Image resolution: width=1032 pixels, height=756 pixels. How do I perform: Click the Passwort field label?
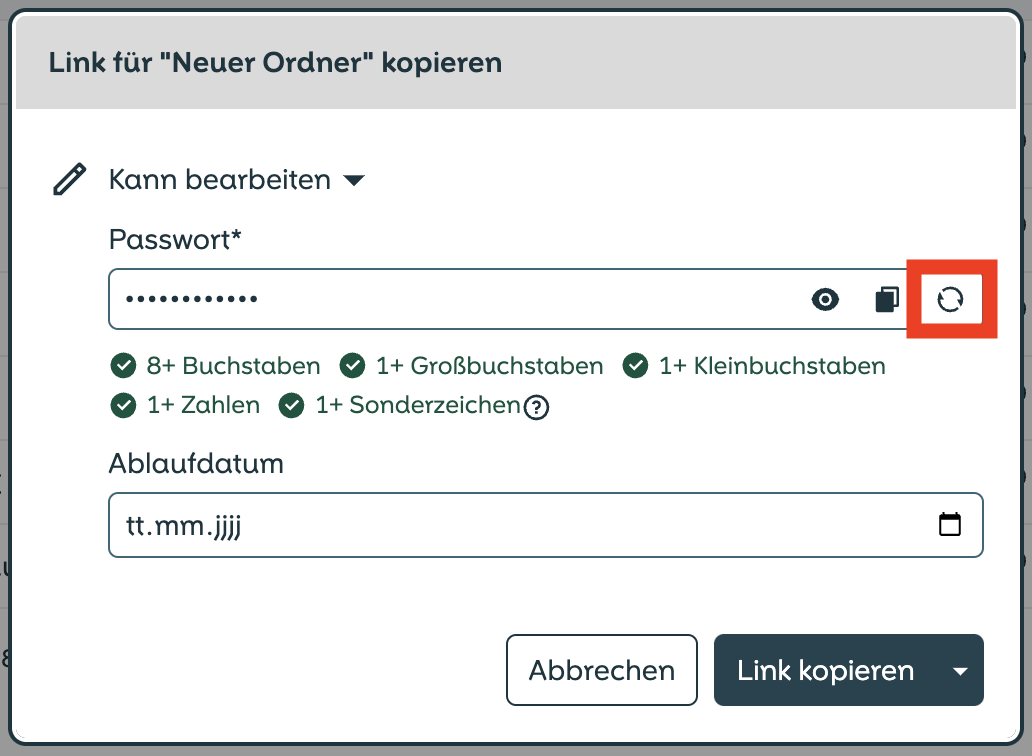(x=175, y=239)
